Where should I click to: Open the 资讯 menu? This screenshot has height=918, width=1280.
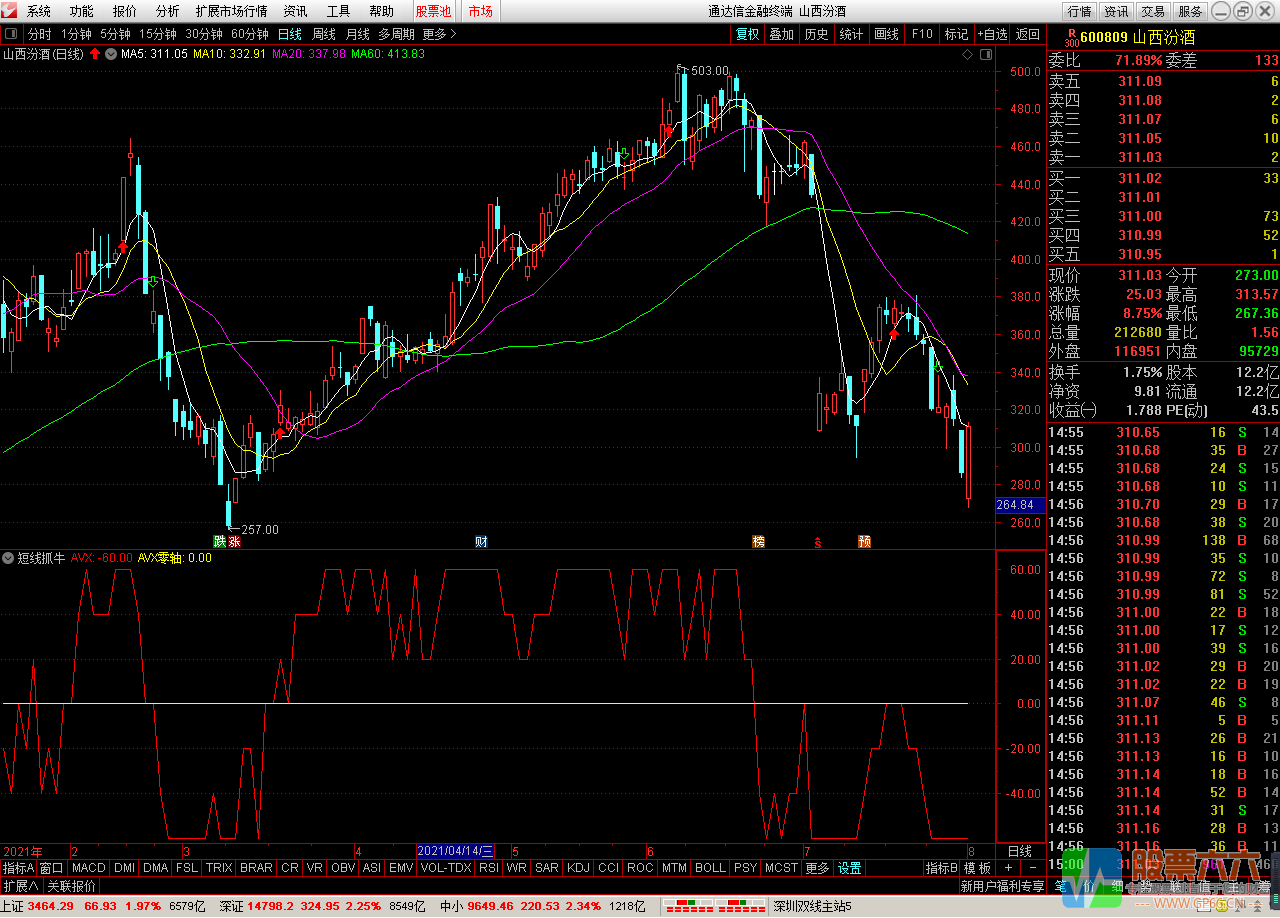(x=295, y=11)
